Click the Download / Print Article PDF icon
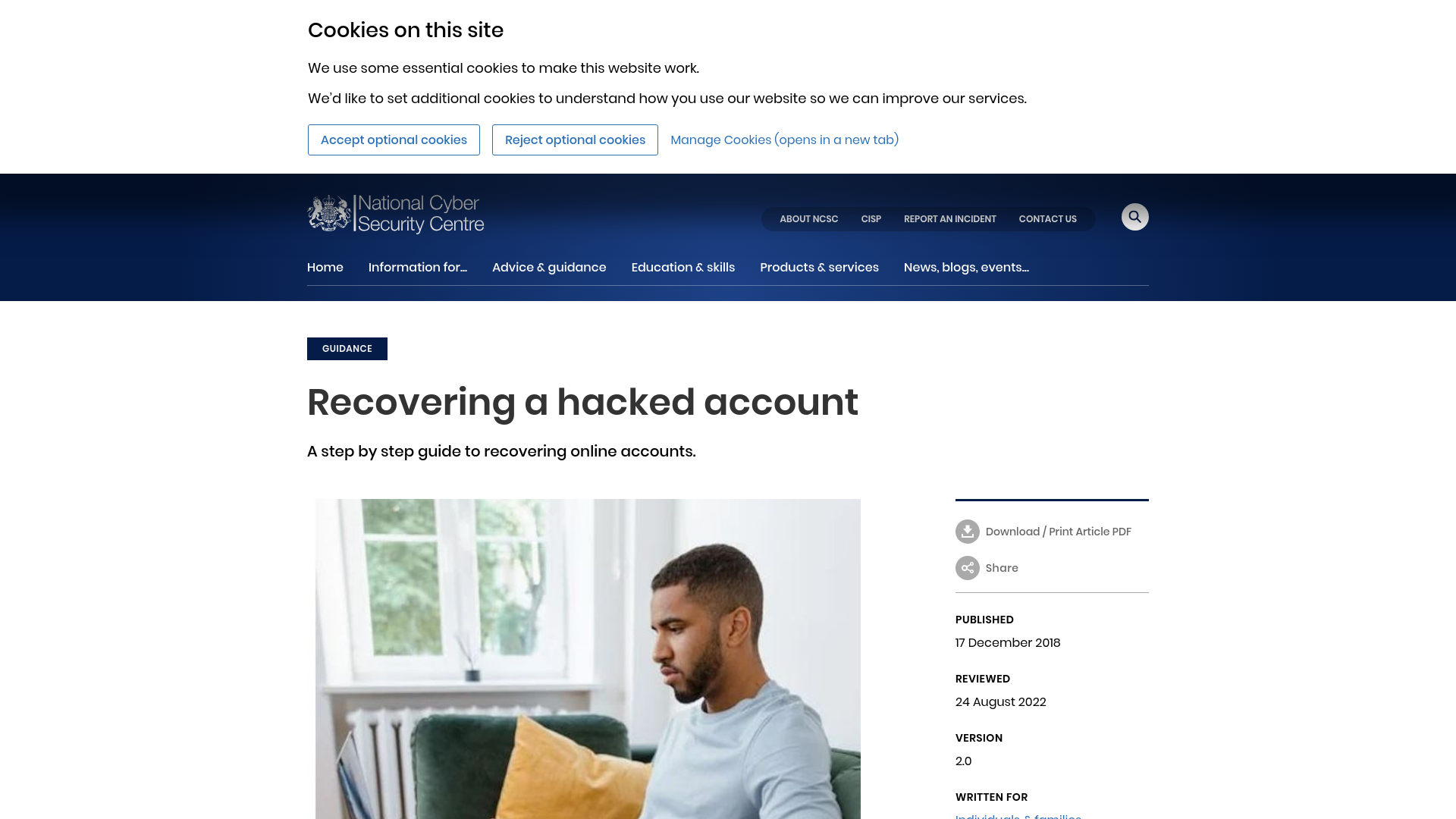 [x=968, y=531]
